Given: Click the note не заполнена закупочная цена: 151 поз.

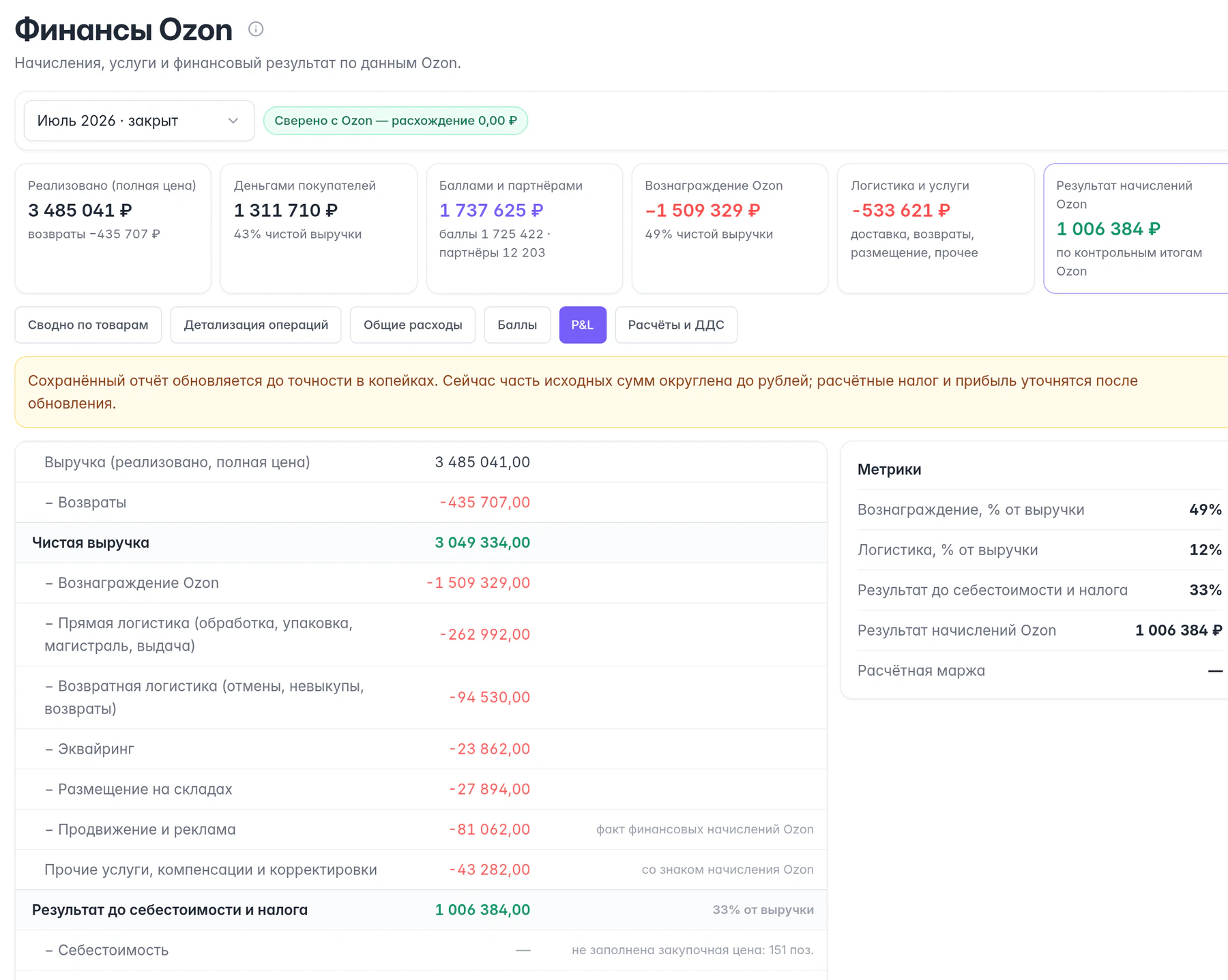Looking at the screenshot, I should 692,950.
